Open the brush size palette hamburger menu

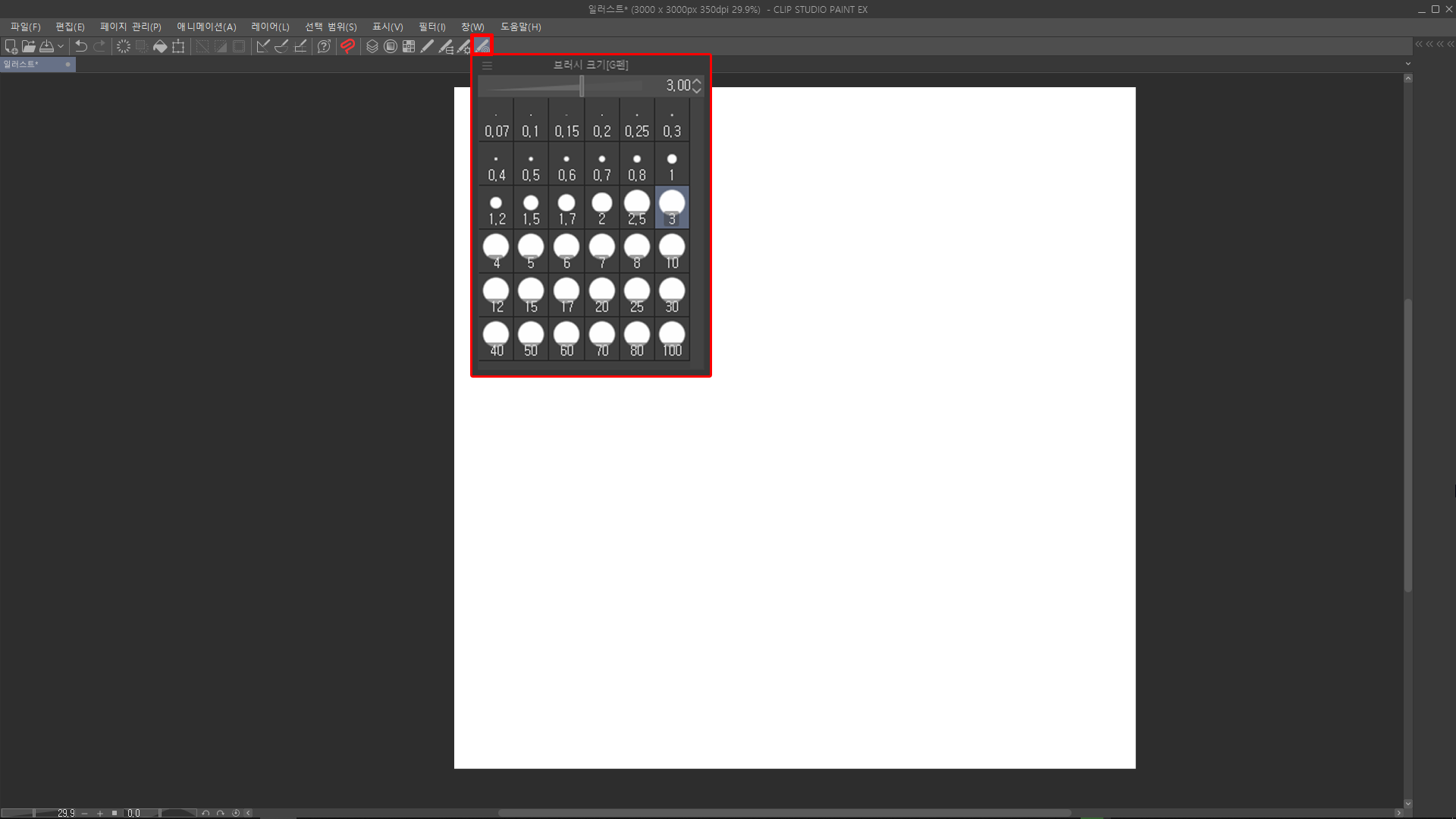[488, 65]
